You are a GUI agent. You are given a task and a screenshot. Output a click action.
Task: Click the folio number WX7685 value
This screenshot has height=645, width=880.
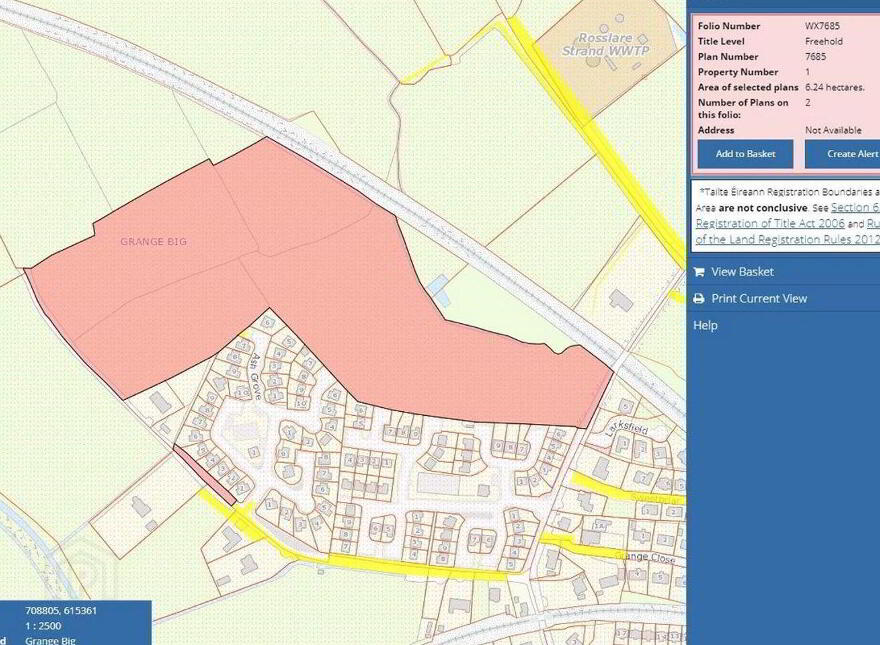(x=822, y=26)
